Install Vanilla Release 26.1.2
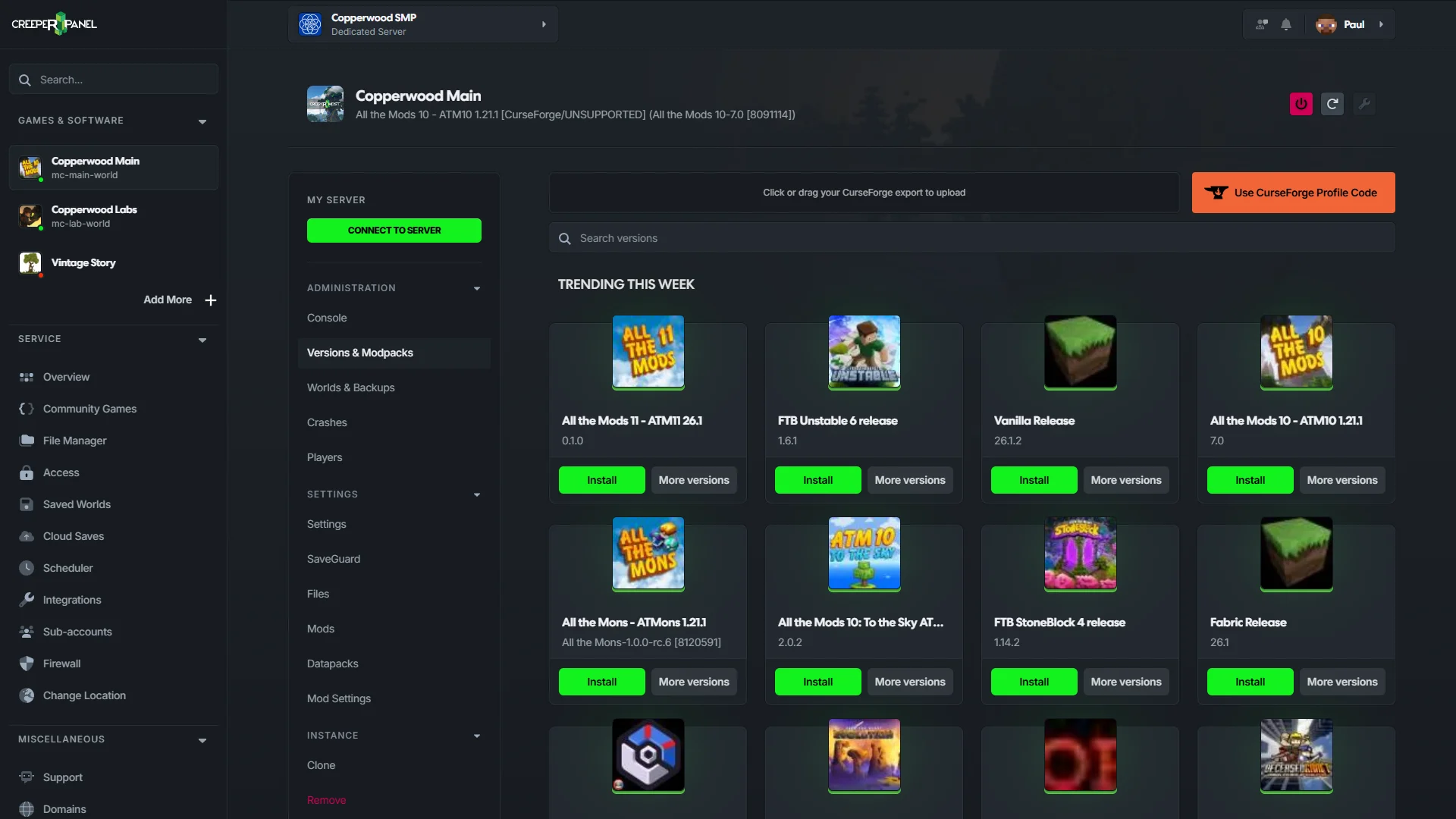This screenshot has width=1456, height=819. [x=1034, y=480]
